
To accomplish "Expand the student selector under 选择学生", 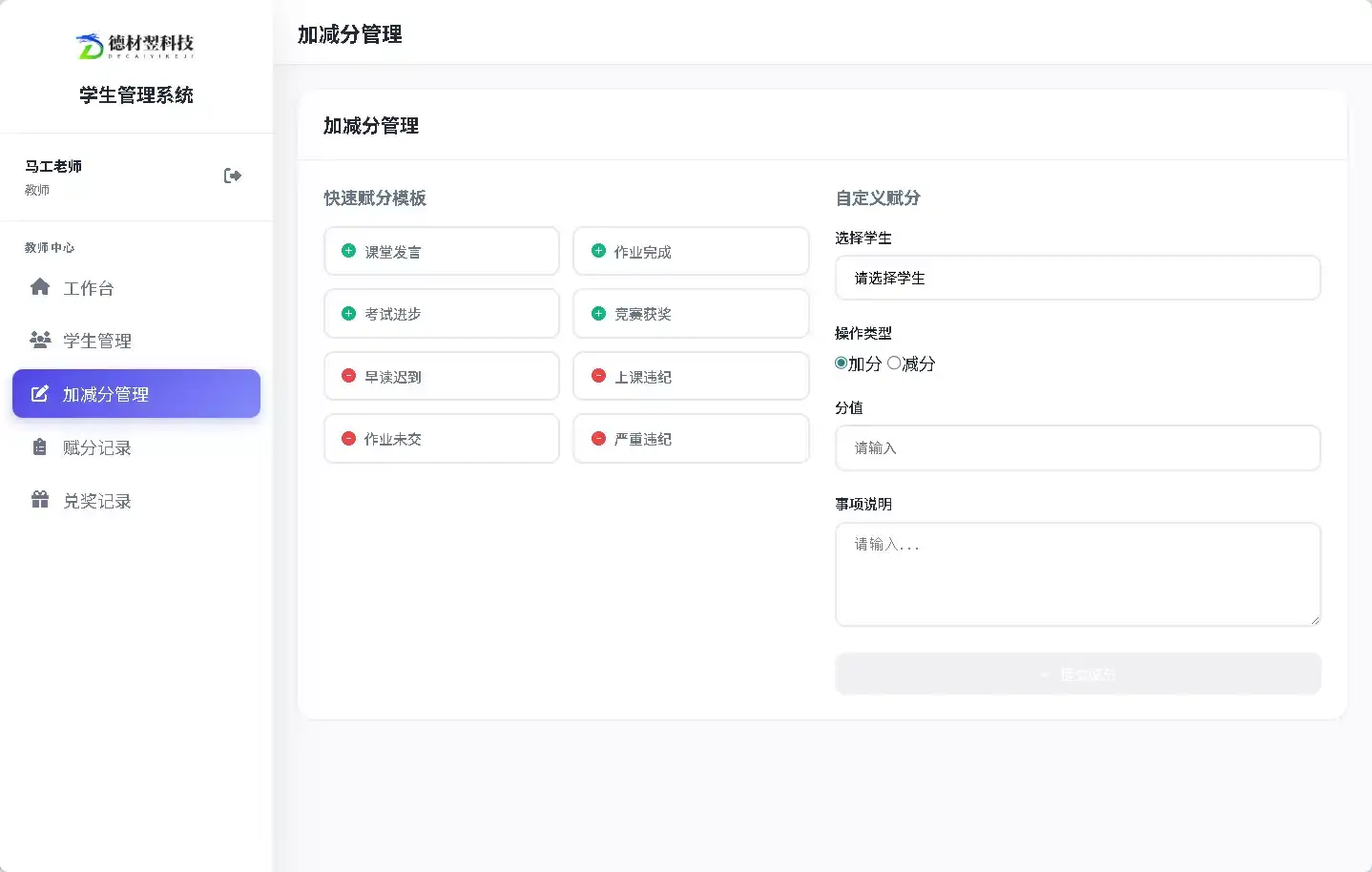I will pyautogui.click(x=1076, y=278).
